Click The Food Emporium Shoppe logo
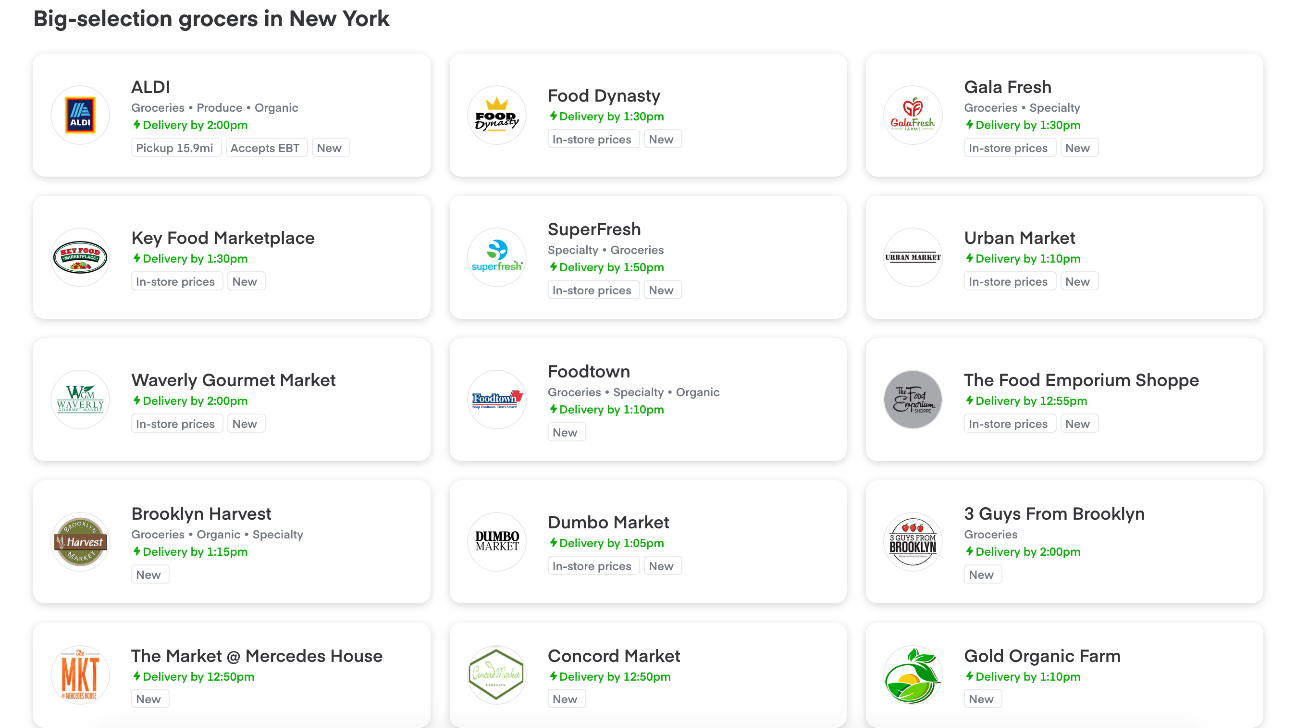The height and width of the screenshot is (728, 1296). point(913,399)
